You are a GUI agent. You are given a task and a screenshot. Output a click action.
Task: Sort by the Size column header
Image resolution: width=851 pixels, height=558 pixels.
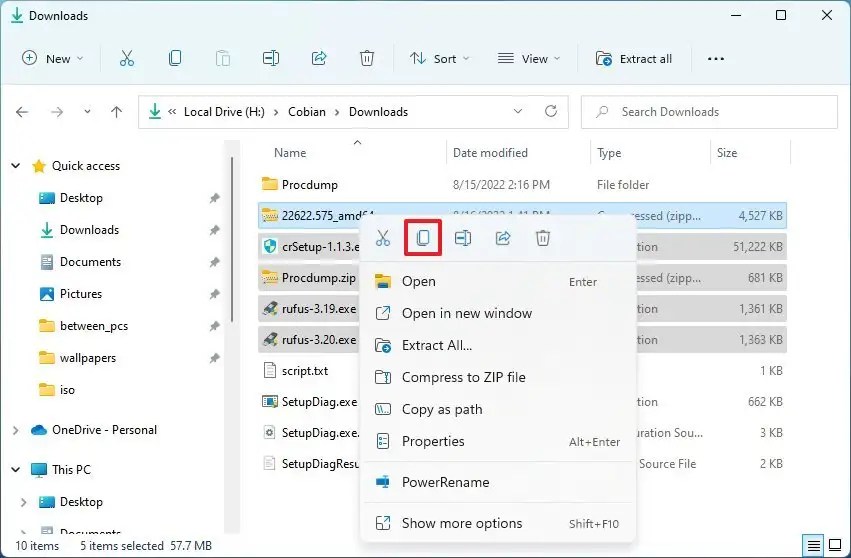click(x=727, y=153)
